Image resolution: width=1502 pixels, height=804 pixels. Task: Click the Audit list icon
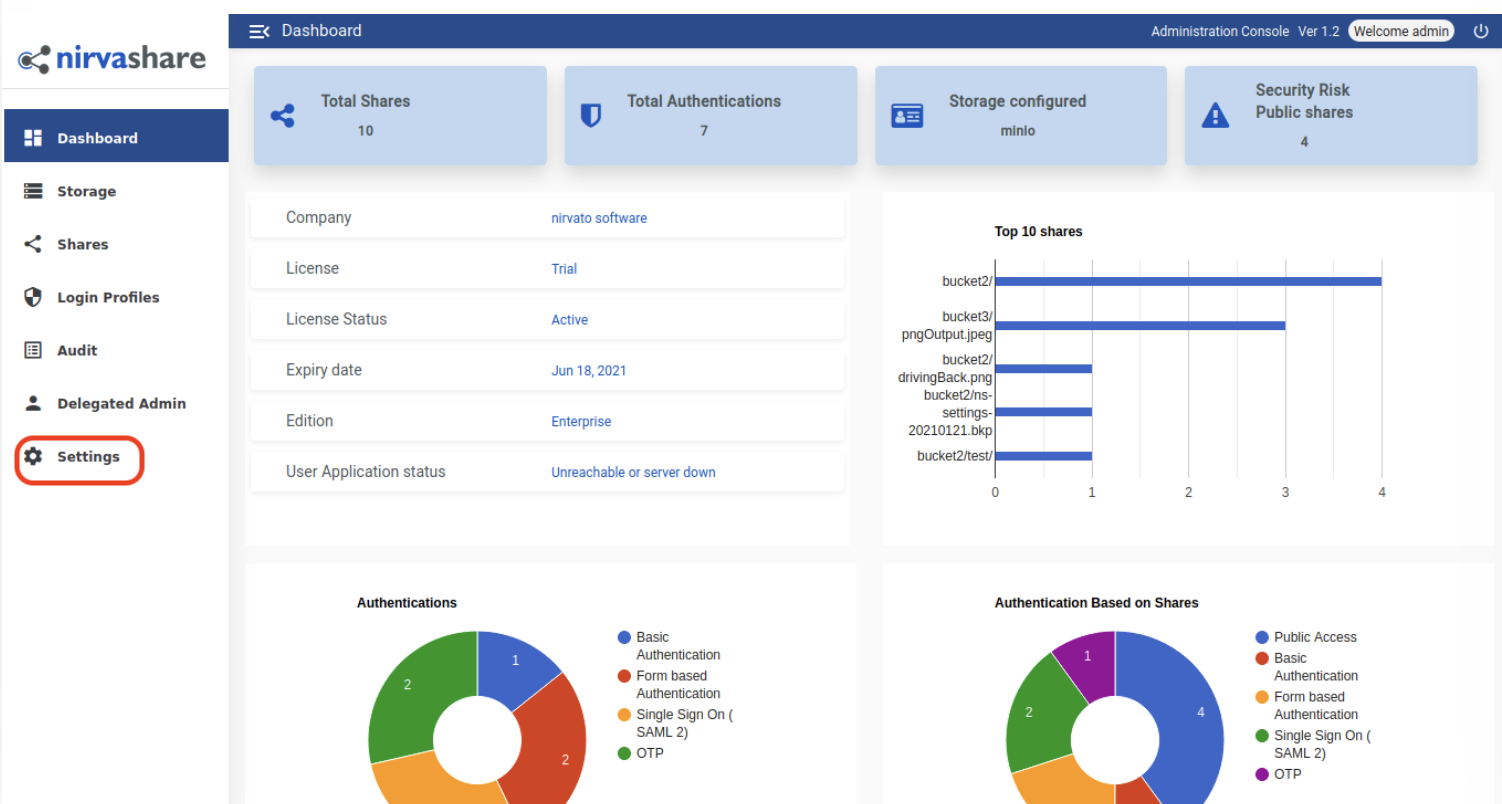(33, 349)
